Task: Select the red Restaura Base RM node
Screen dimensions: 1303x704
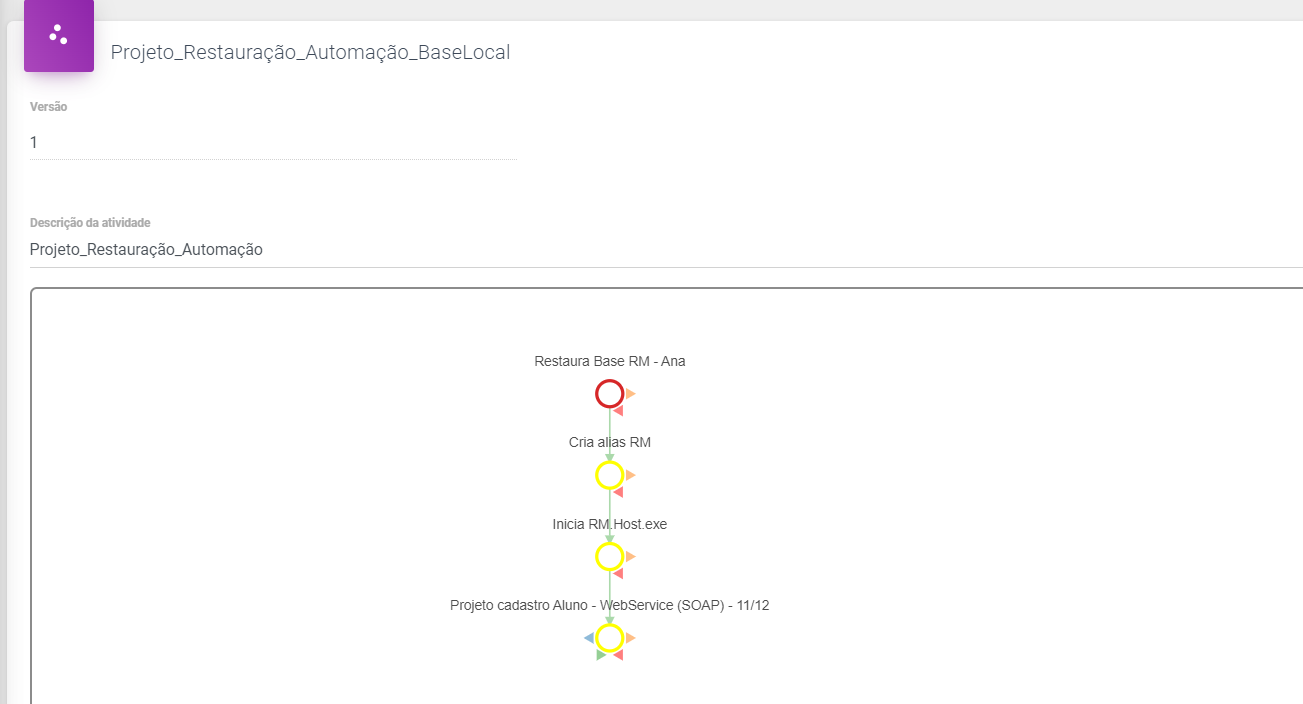Action: click(x=610, y=394)
